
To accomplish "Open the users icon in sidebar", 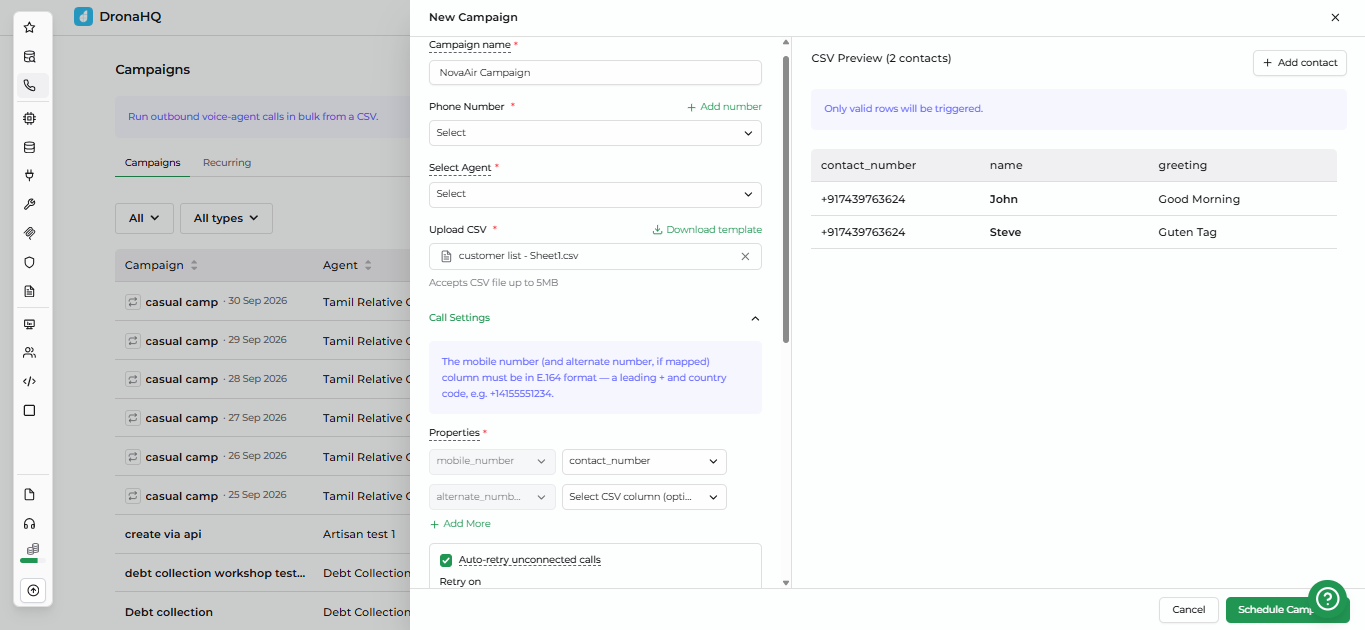I will coord(29,352).
